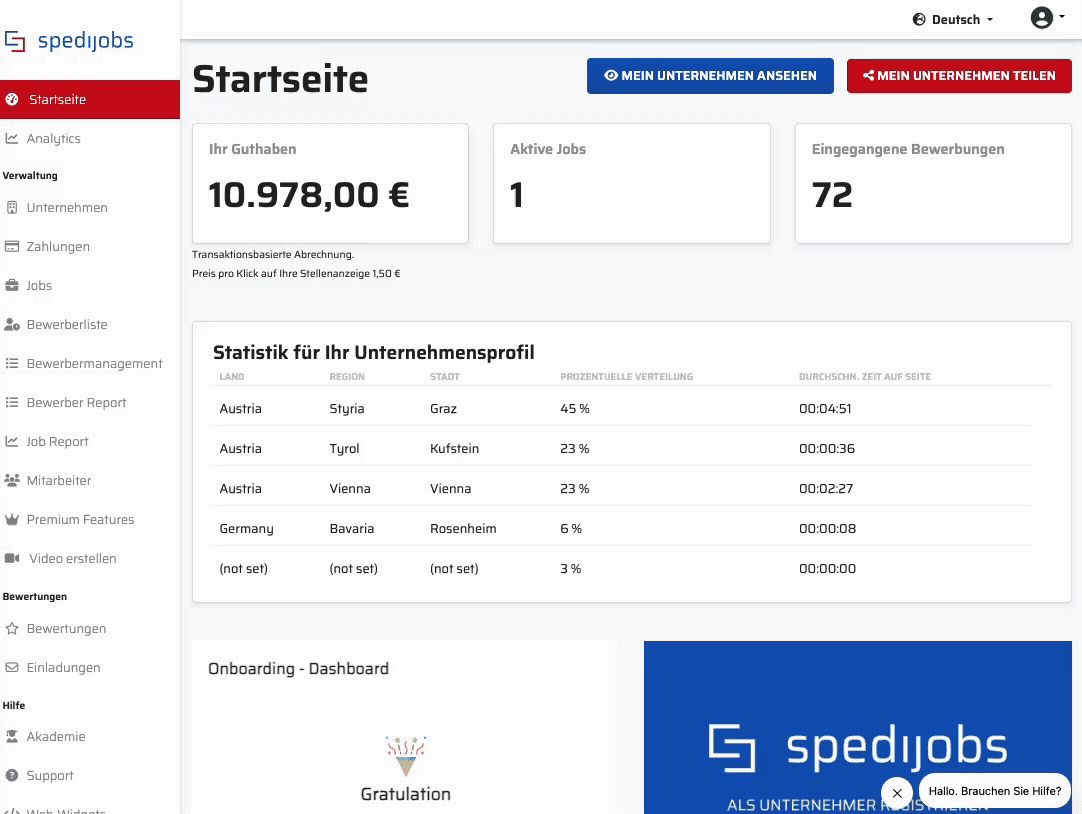This screenshot has width=1082, height=814.
Task: Click the Unternehmen building icon
Action: coord(12,208)
